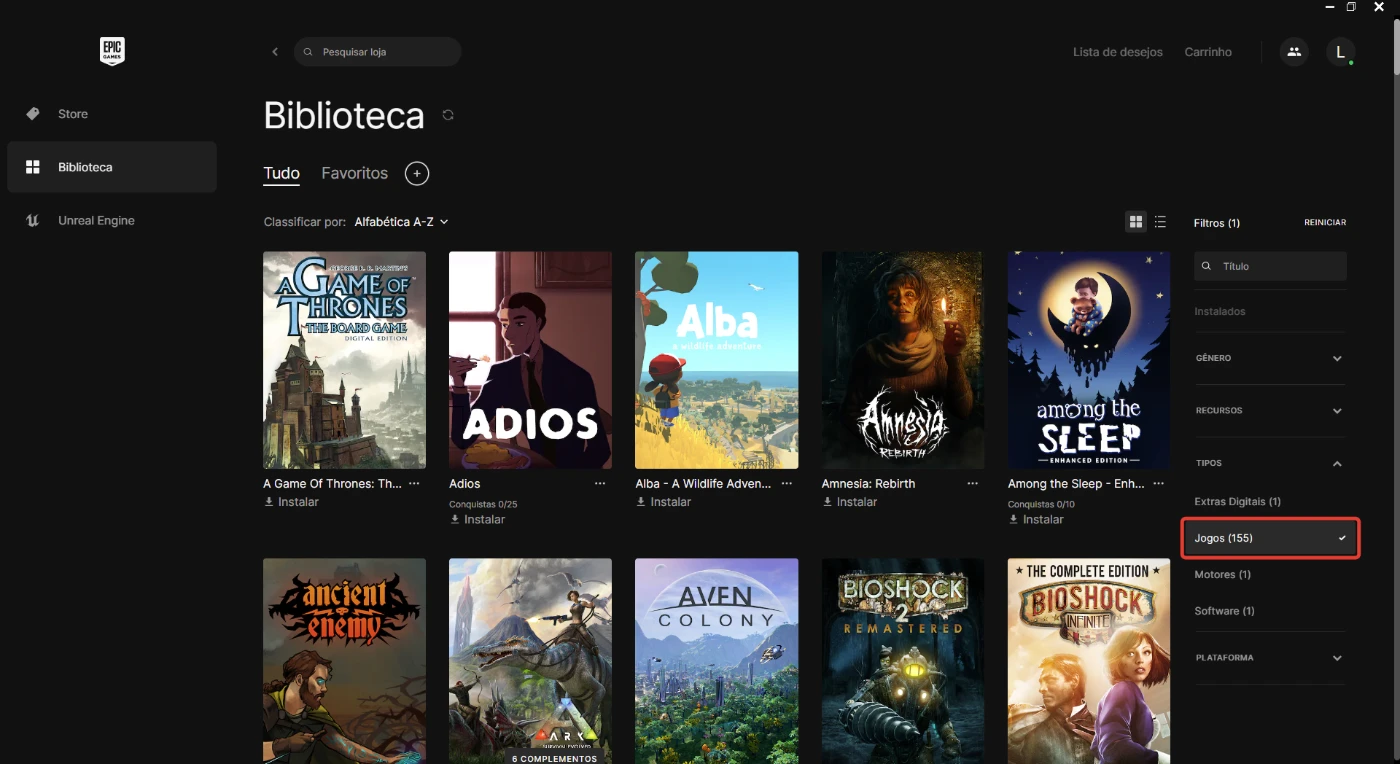Open the BioShock Infinite Complete Edition cover
This screenshot has width=1400, height=764.
point(1089,661)
